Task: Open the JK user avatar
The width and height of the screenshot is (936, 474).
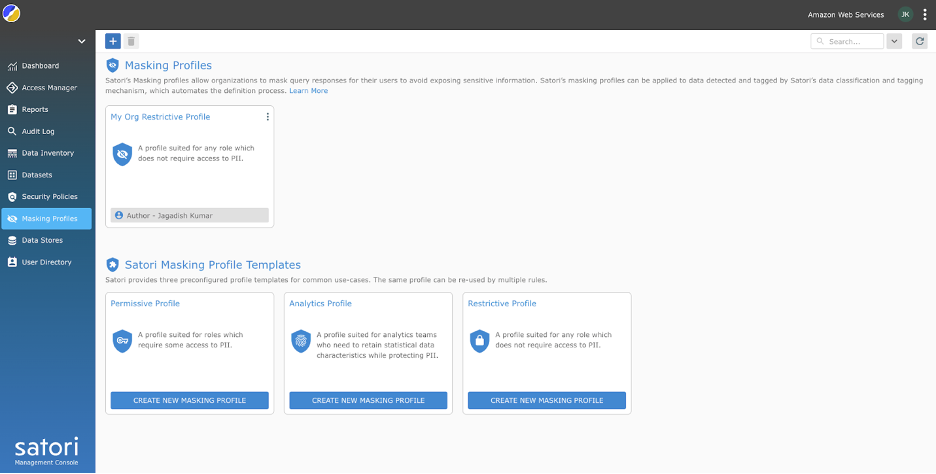Action: (906, 14)
